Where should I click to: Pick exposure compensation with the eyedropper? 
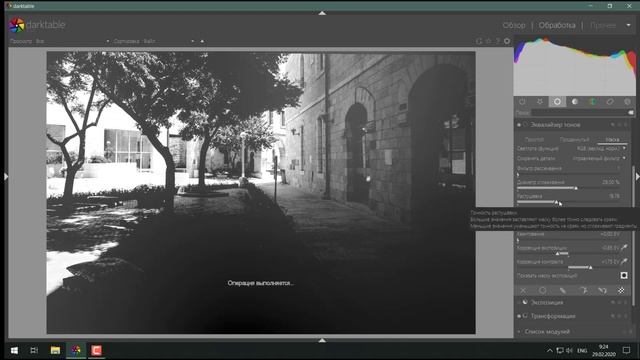coord(624,248)
